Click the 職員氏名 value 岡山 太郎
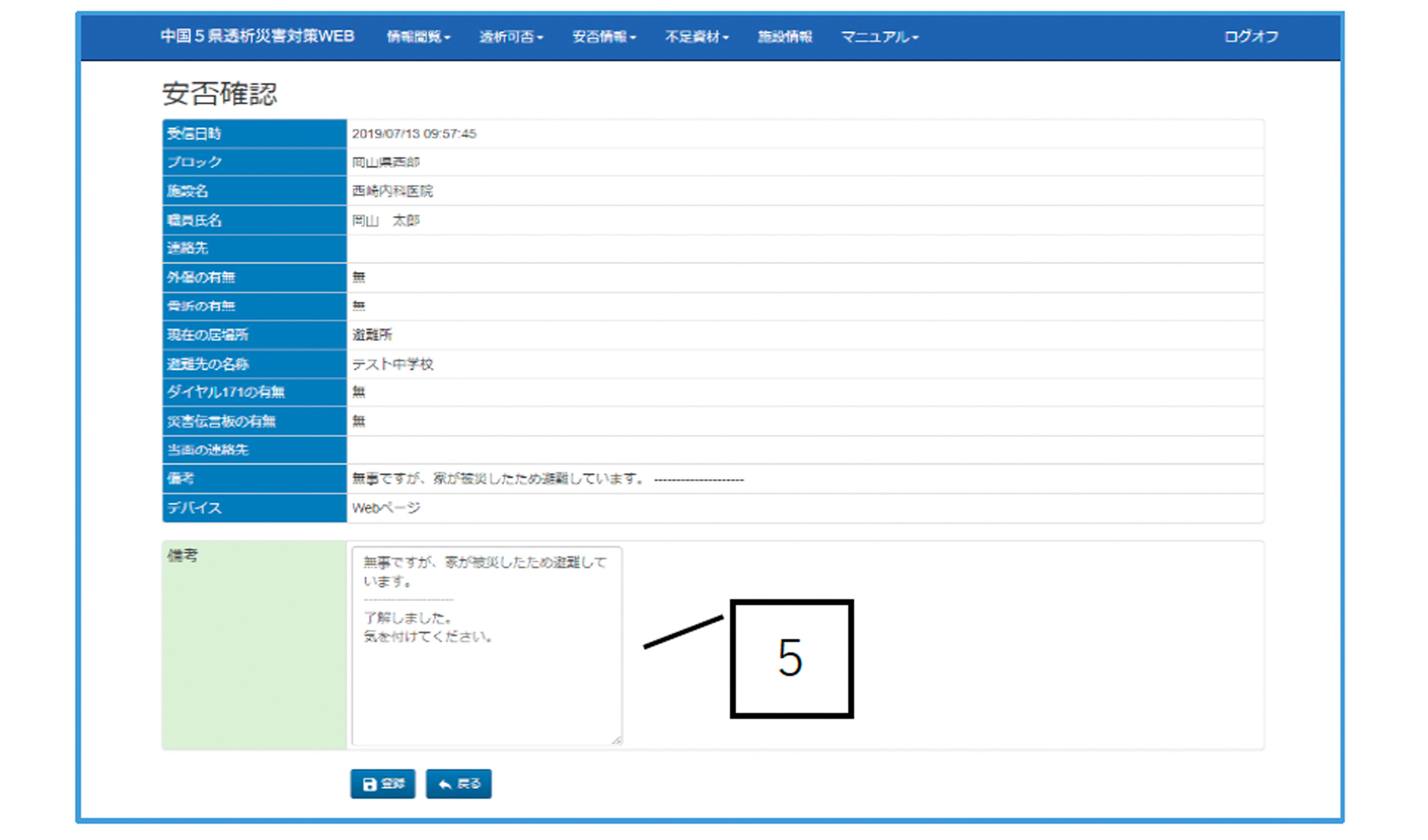The height and width of the screenshot is (840, 1428). 385,220
